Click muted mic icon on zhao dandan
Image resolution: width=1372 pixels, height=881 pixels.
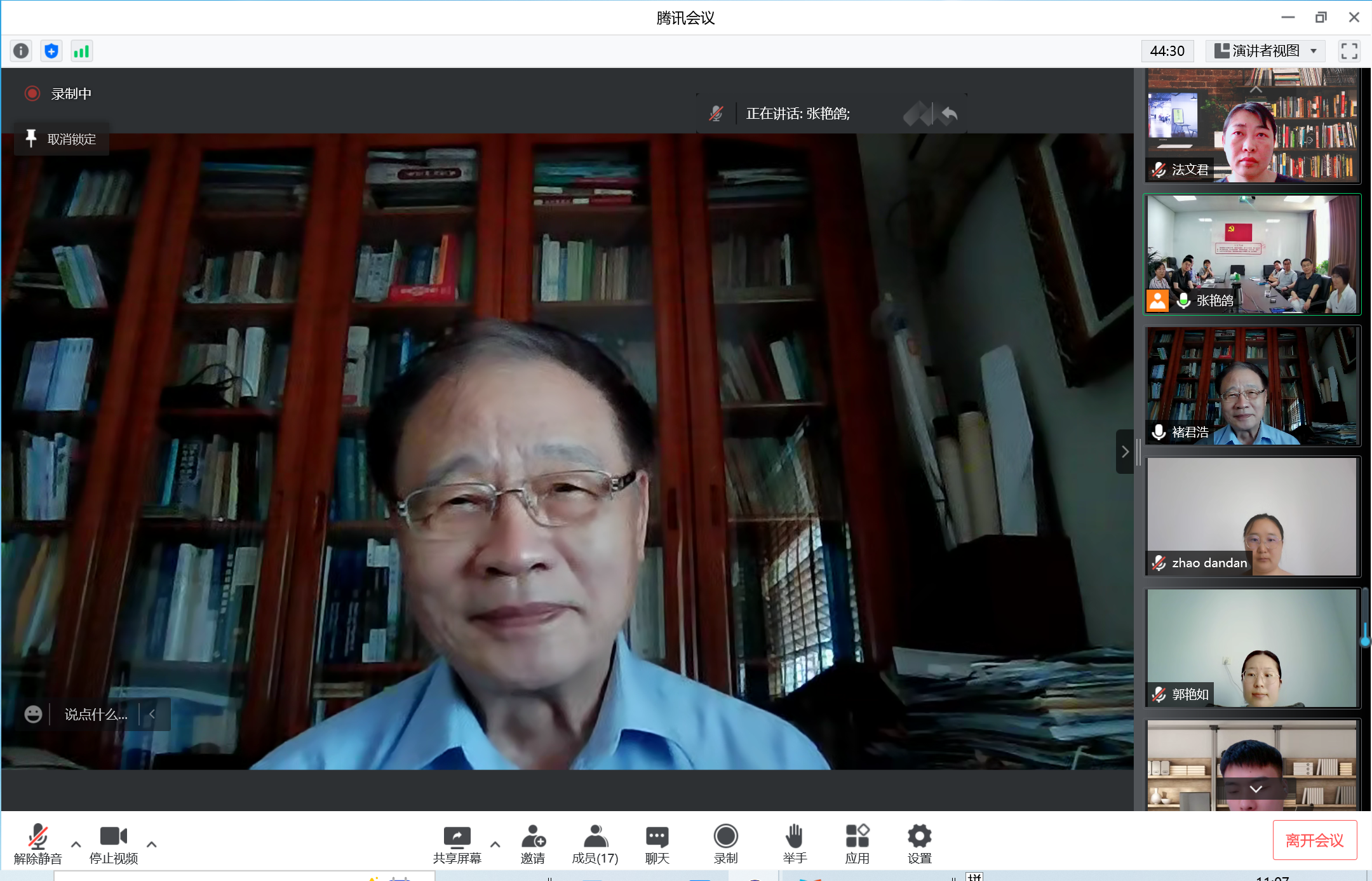pyautogui.click(x=1159, y=563)
